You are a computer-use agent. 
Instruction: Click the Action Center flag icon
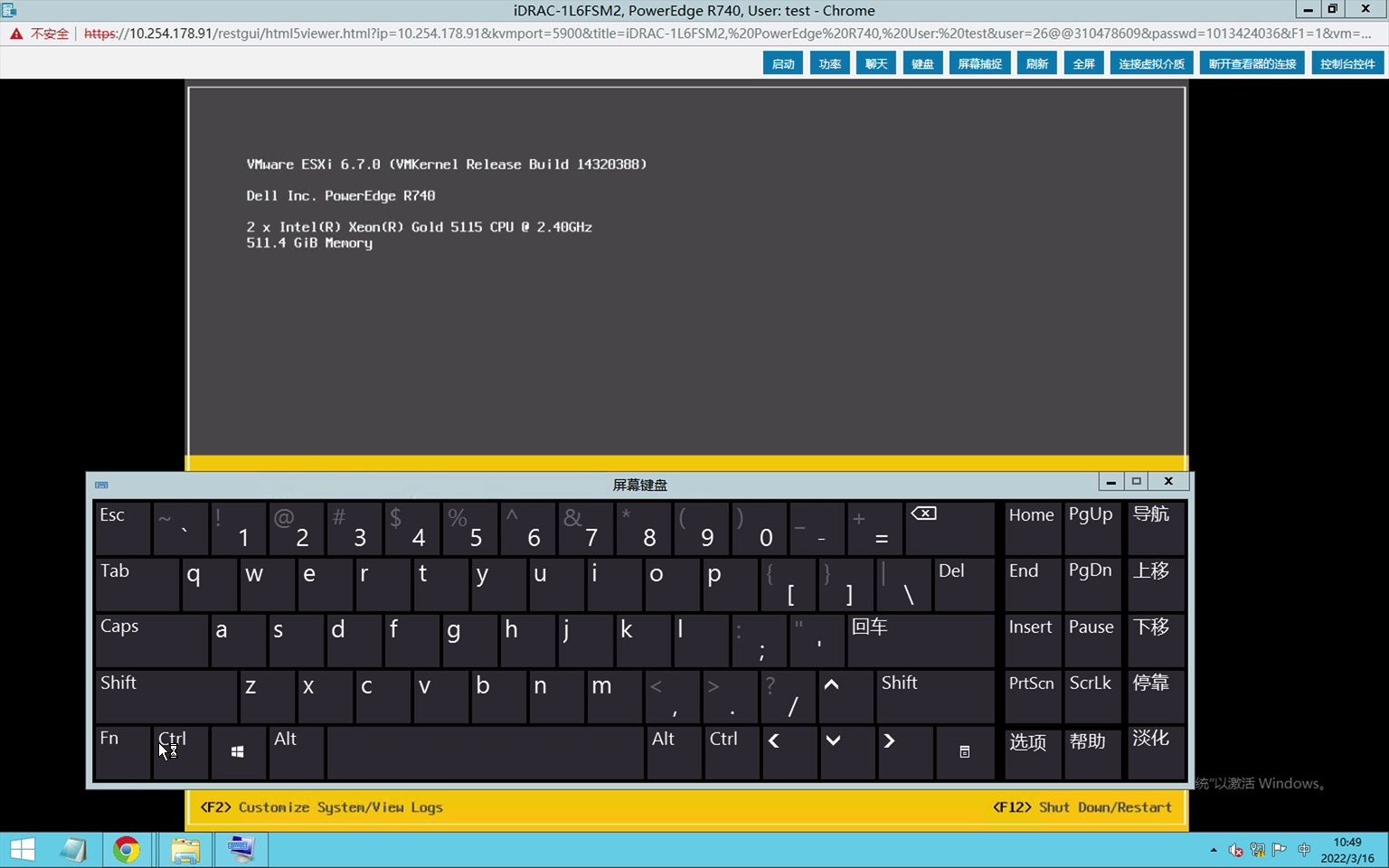[1280, 850]
